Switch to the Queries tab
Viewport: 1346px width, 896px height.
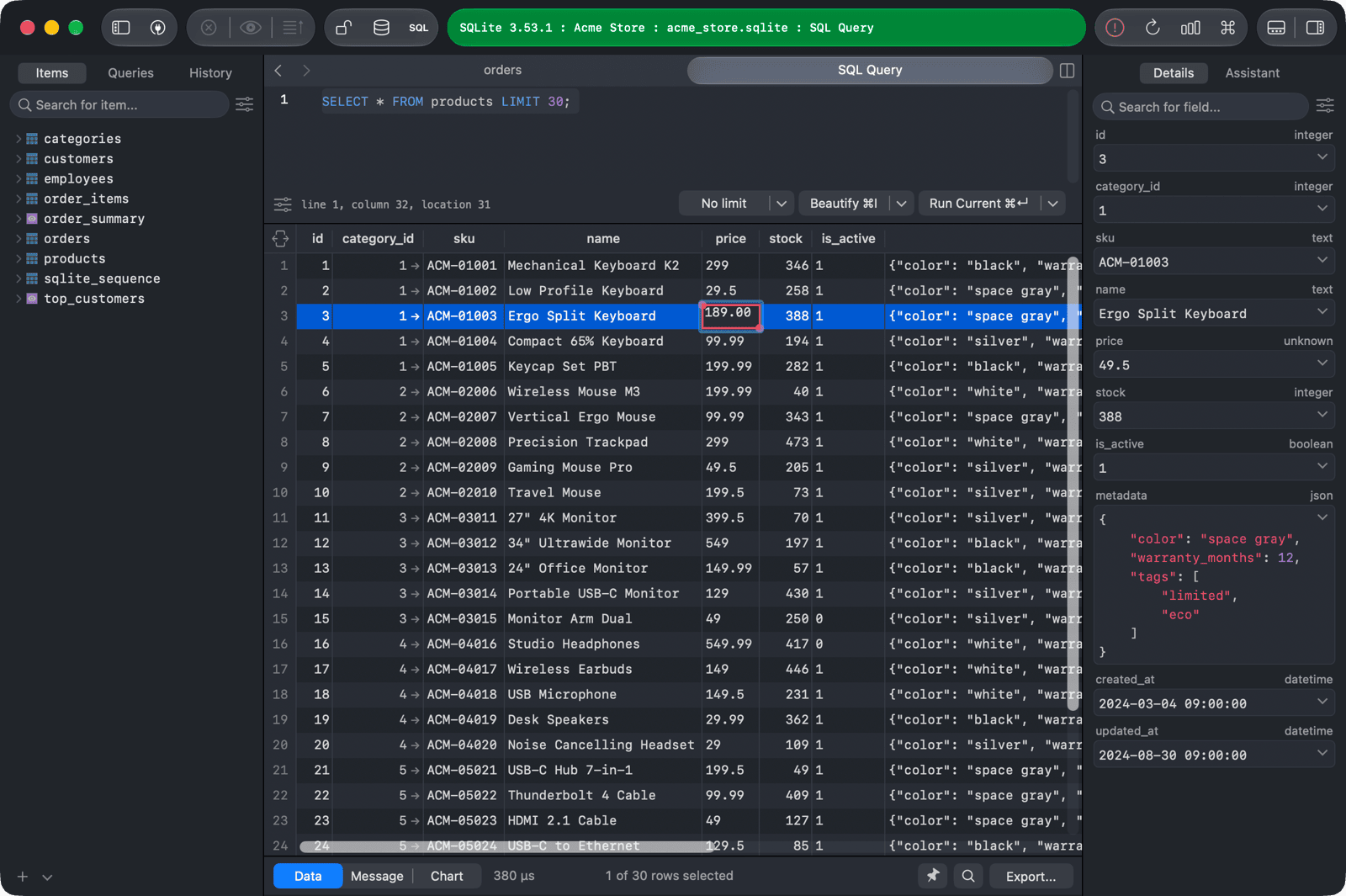pyautogui.click(x=130, y=73)
